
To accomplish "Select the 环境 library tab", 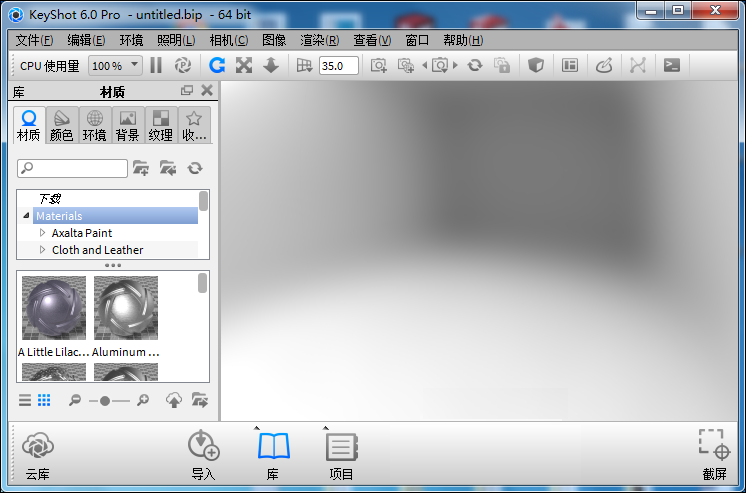I will pyautogui.click(x=95, y=126).
